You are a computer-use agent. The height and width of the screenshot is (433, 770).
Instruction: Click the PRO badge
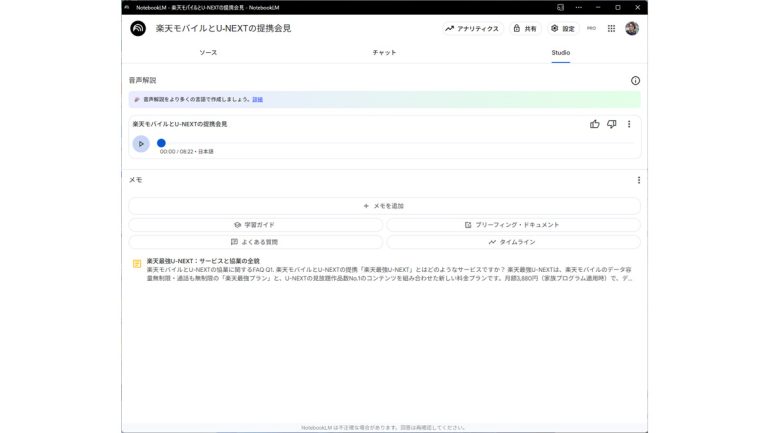pyautogui.click(x=591, y=28)
